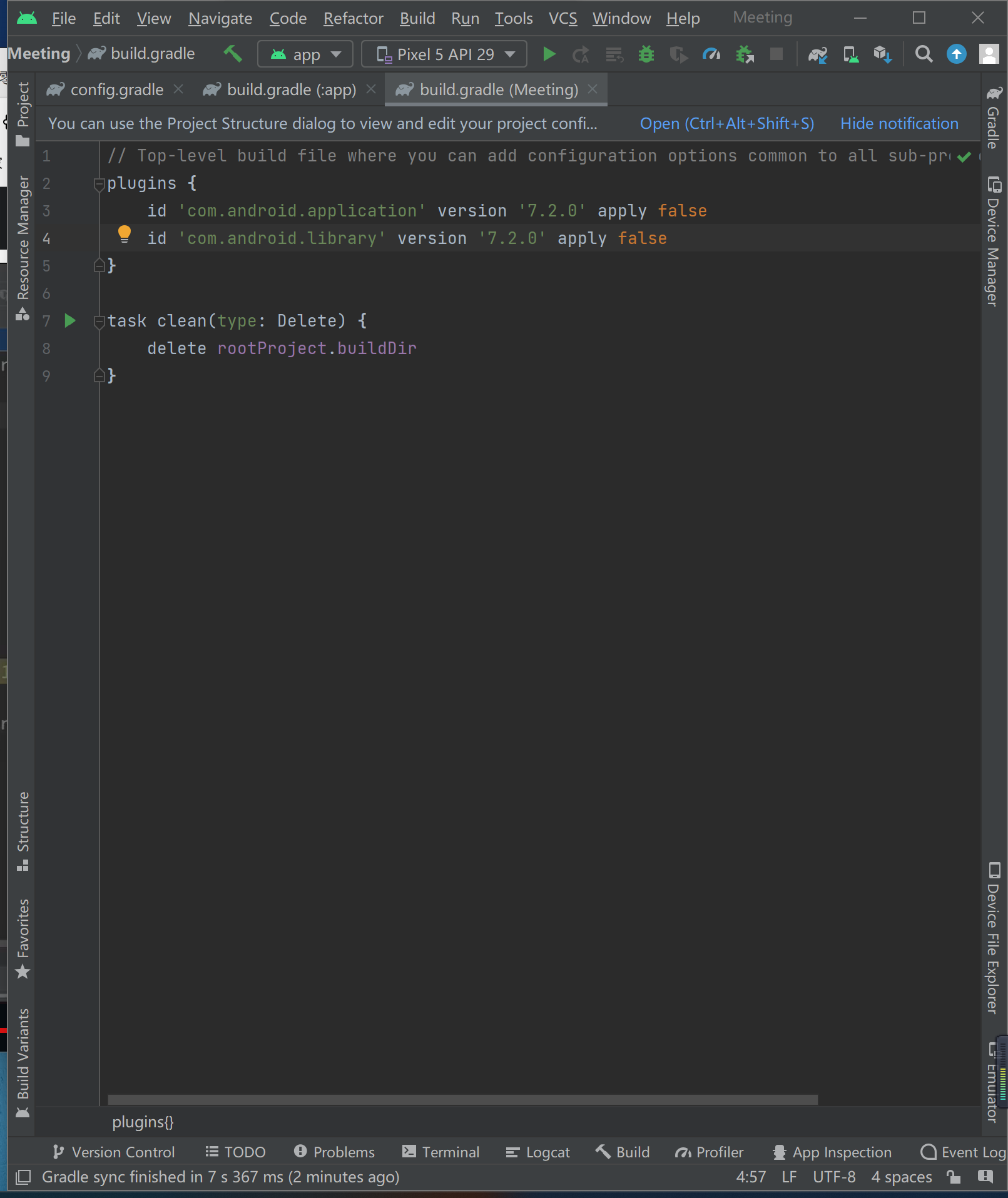The image size is (1008, 1198).
Task: Open the Logcat tool window
Action: pyautogui.click(x=538, y=1152)
